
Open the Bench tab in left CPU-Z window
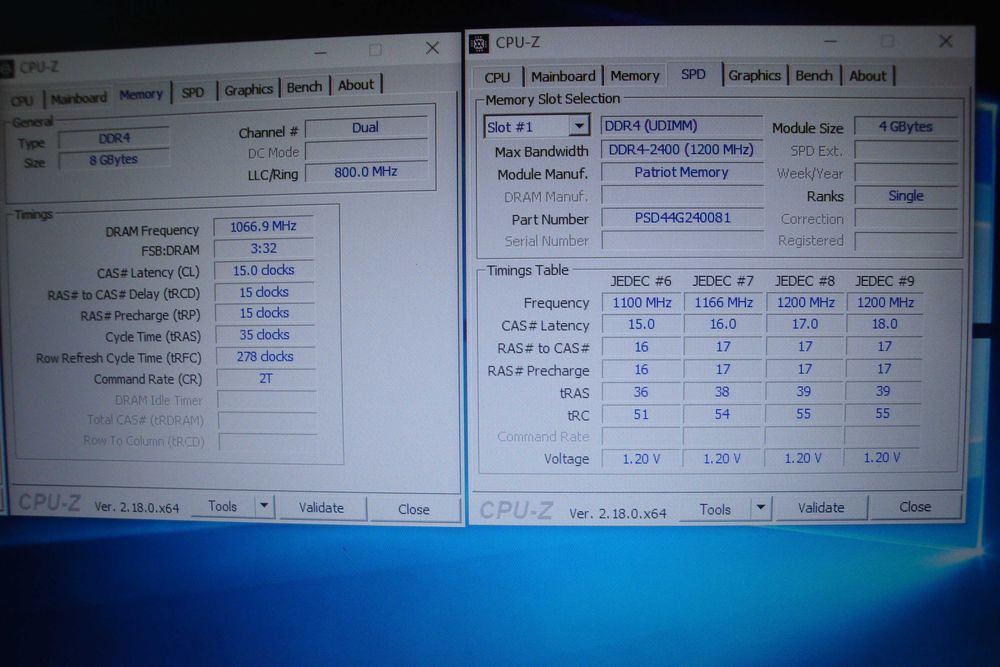click(304, 87)
